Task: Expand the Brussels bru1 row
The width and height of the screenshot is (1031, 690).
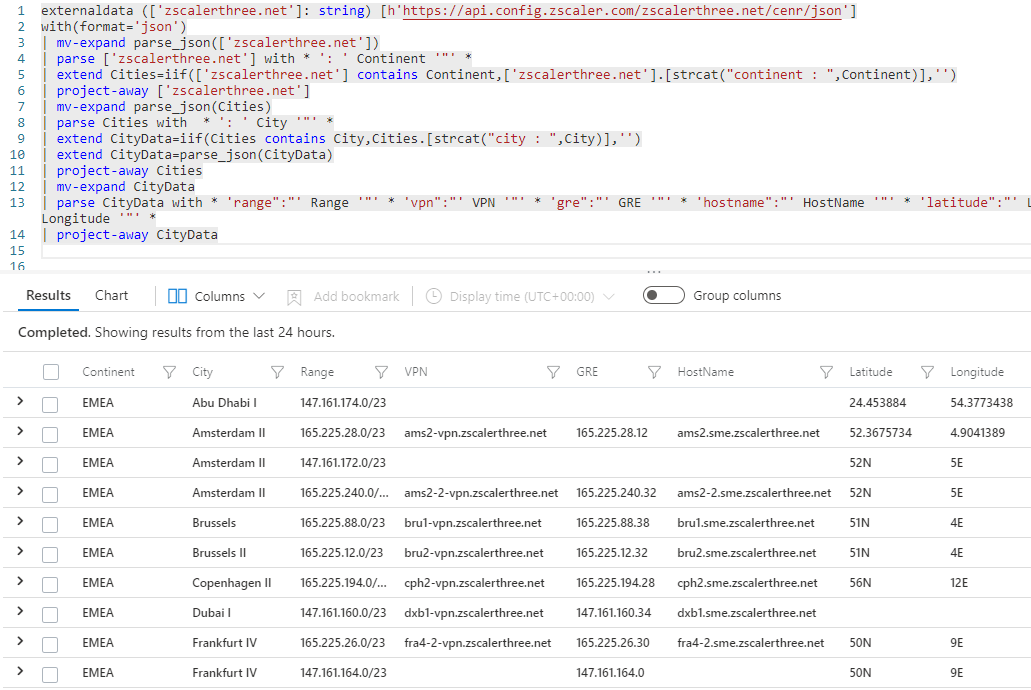Action: pyautogui.click(x=20, y=522)
